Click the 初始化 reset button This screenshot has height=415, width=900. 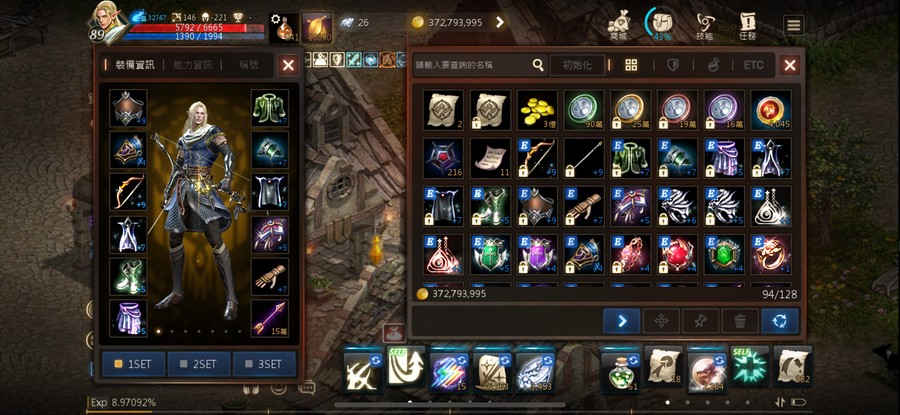click(577, 65)
